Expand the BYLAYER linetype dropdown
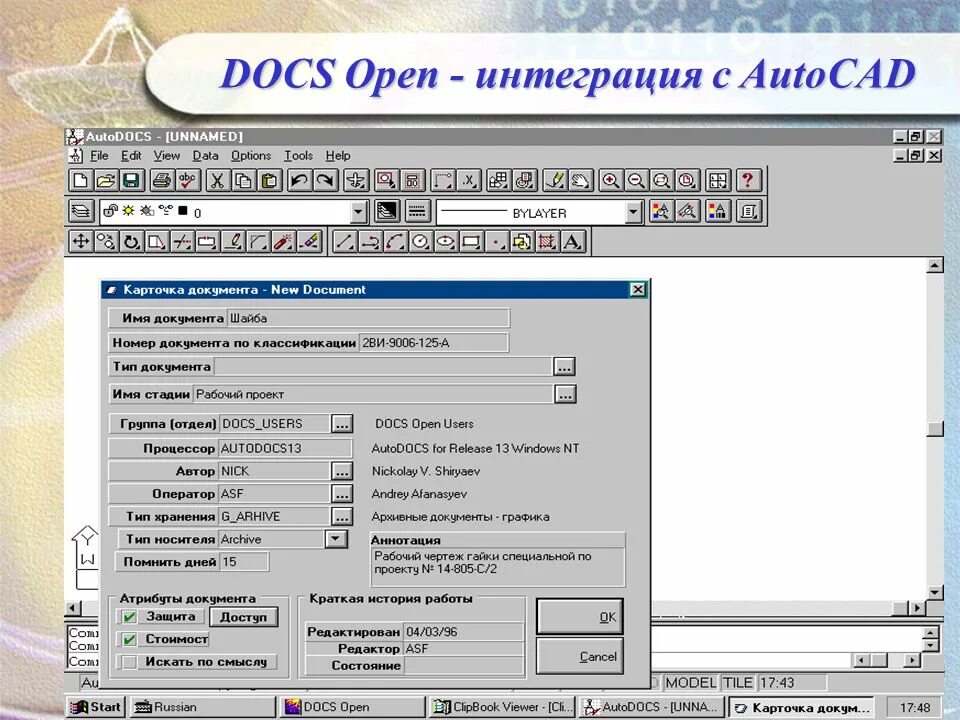The width and height of the screenshot is (960, 720). 634,212
